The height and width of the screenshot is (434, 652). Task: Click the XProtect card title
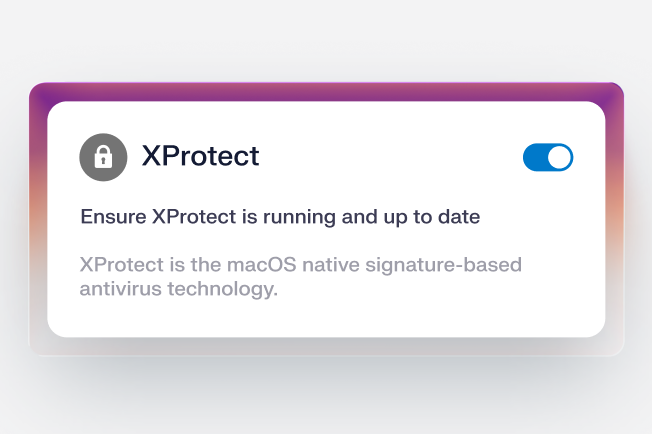click(x=200, y=156)
